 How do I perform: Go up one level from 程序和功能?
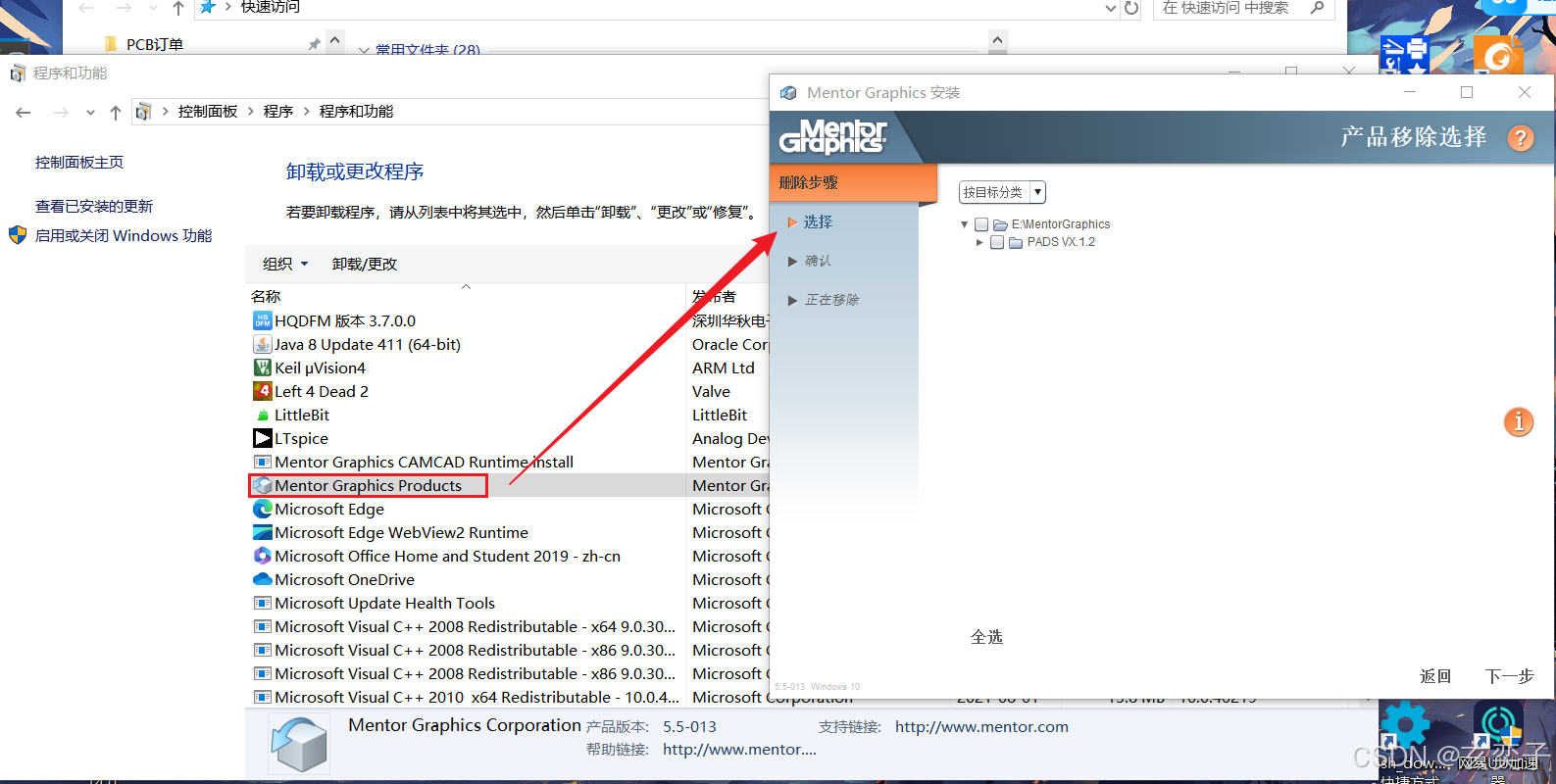pos(116,112)
